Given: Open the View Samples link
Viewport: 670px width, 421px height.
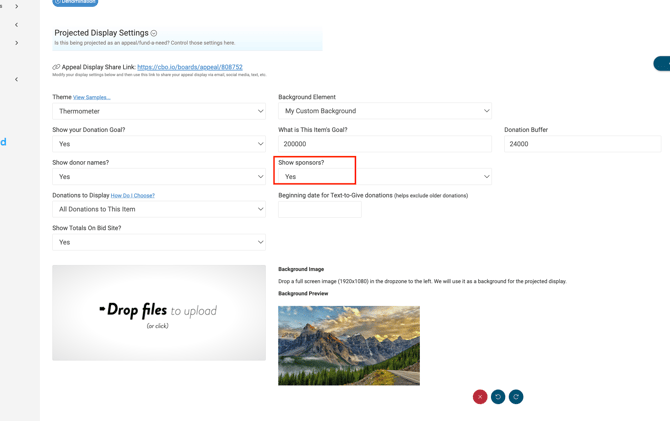Looking at the screenshot, I should point(92,98).
